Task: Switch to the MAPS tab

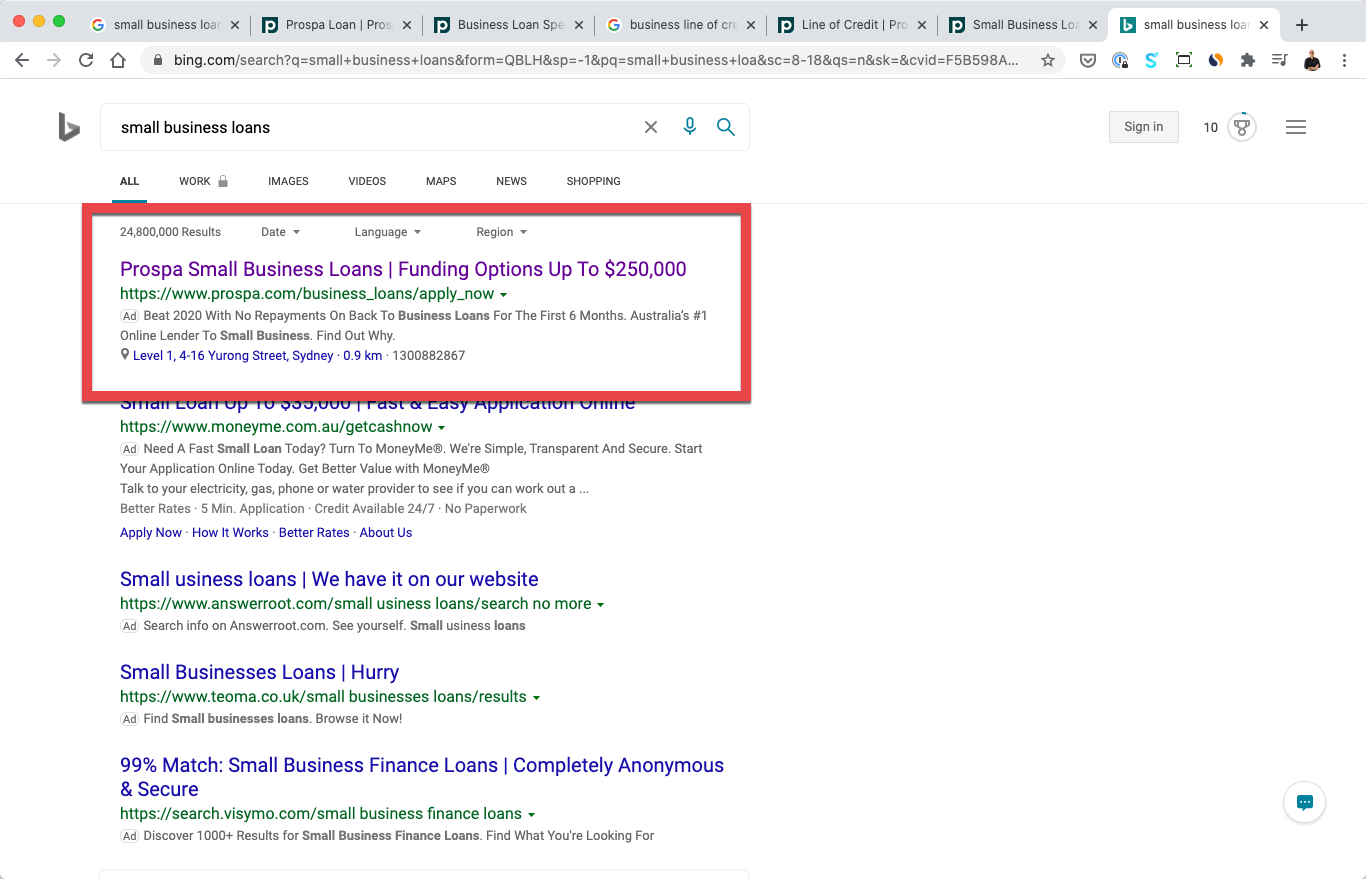Action: pos(441,181)
